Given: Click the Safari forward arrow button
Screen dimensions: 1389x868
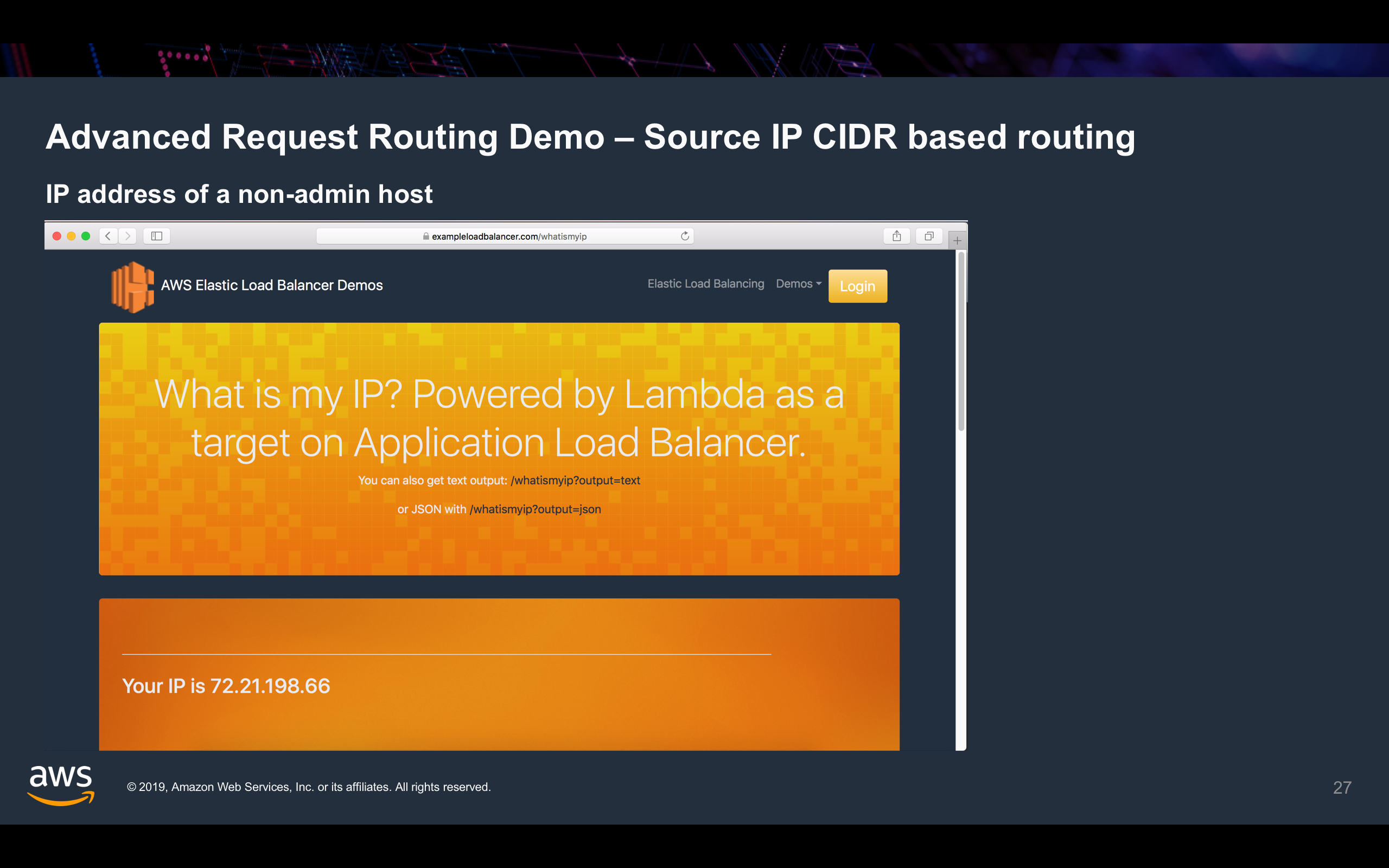Looking at the screenshot, I should (128, 236).
